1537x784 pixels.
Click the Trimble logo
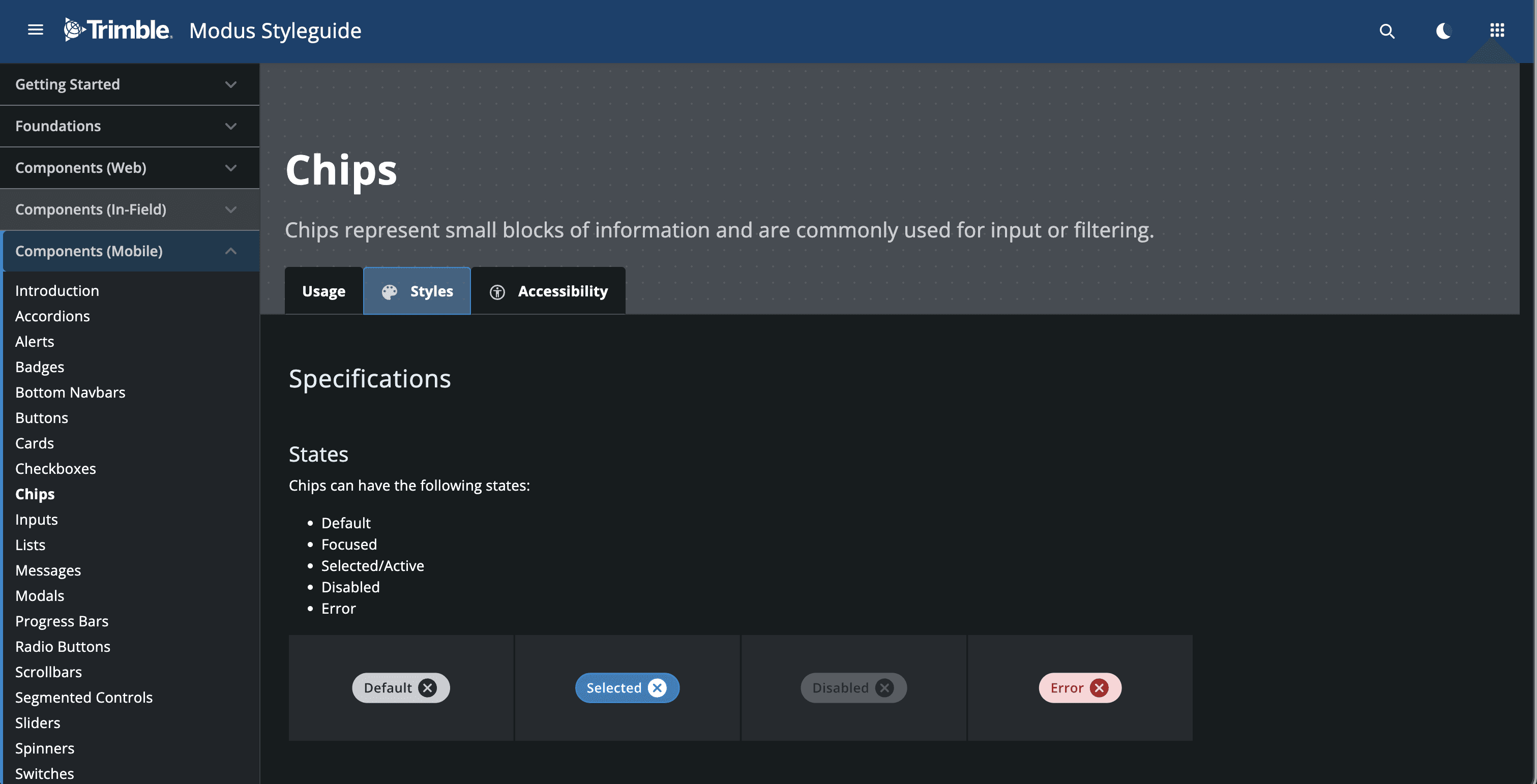[x=118, y=30]
